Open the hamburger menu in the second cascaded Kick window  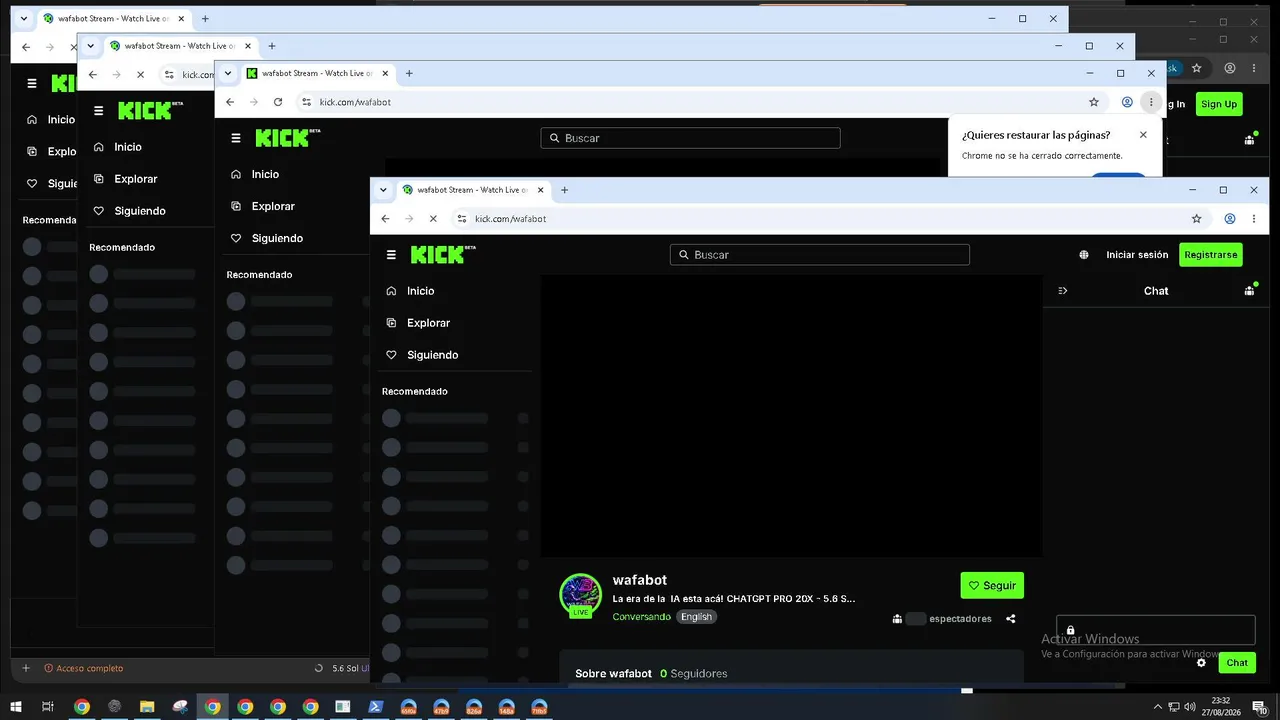tap(98, 111)
